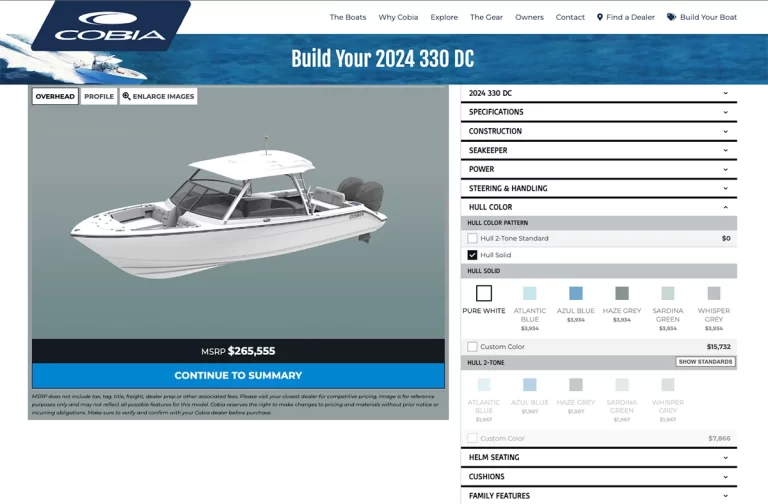Click the Cobia logo
The height and width of the screenshot is (504, 768).
pos(110,25)
